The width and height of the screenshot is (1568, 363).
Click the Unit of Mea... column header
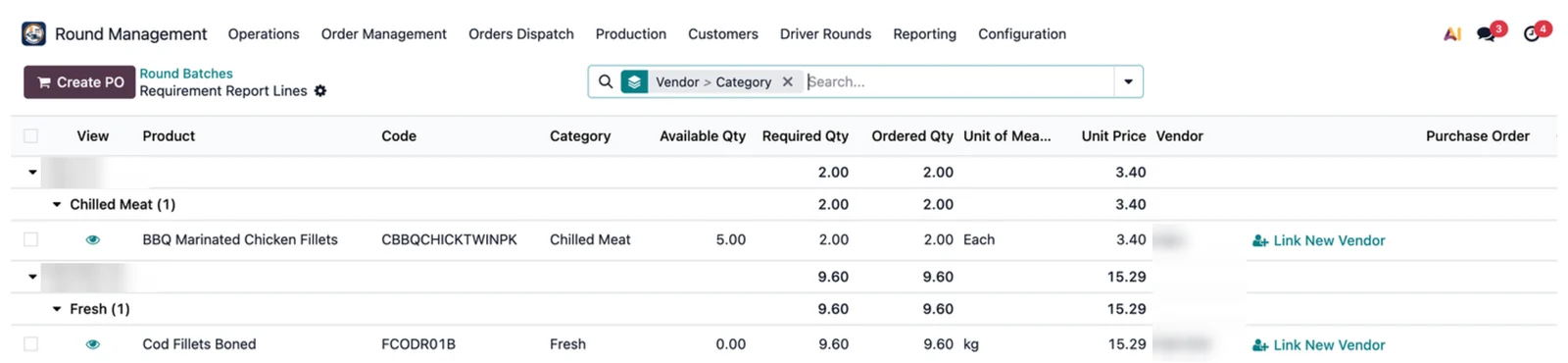pyautogui.click(x=1007, y=136)
